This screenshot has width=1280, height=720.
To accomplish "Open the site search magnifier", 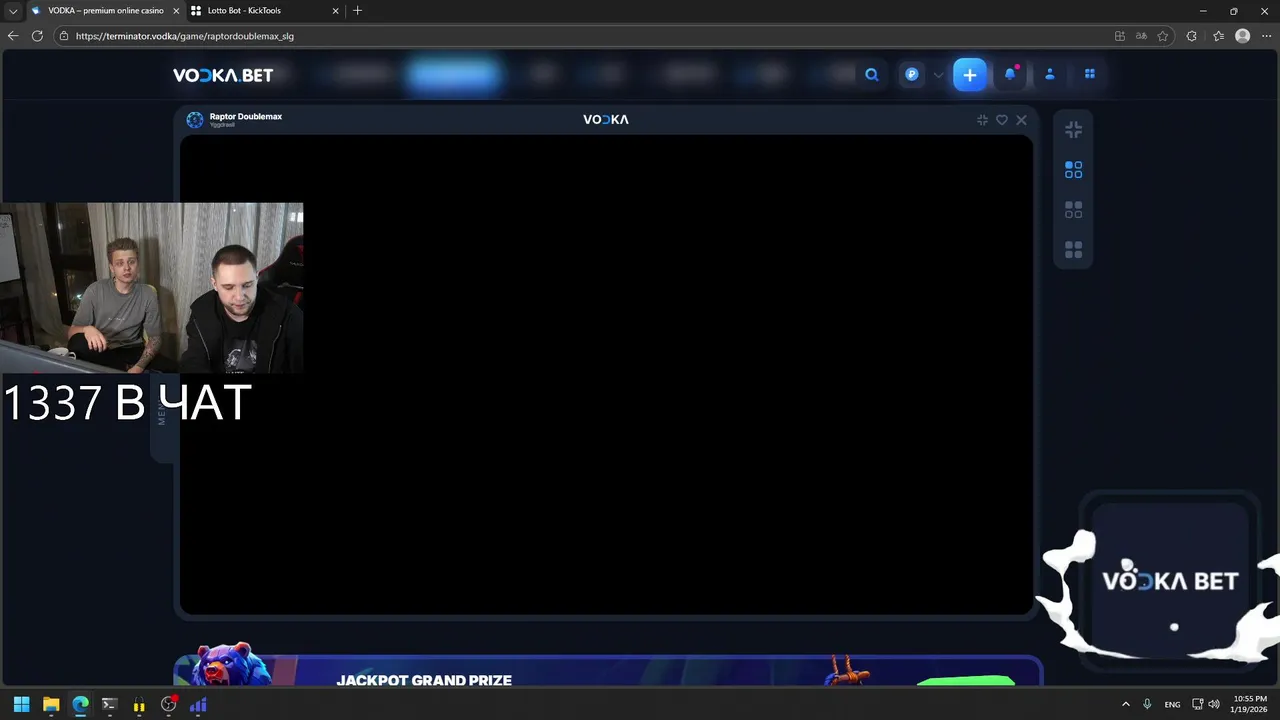I will click(872, 74).
